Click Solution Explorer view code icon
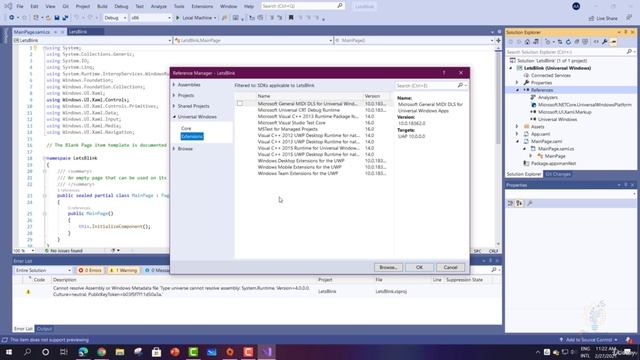Image resolution: width=640 pixels, height=360 pixels. coord(596,42)
